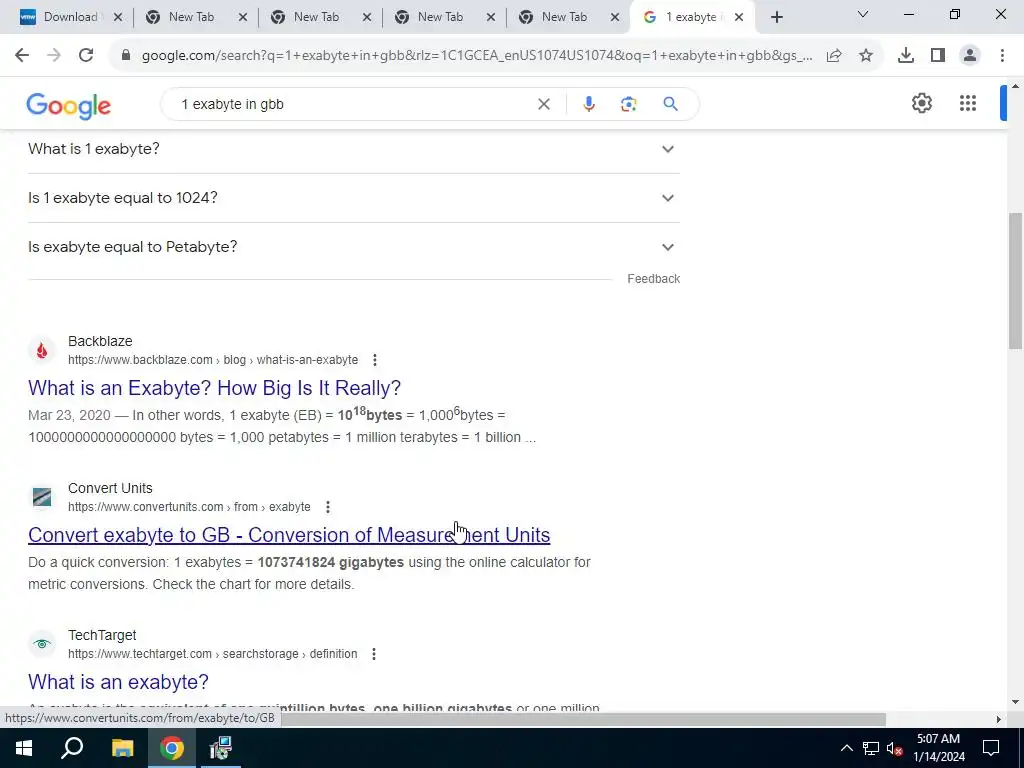Click the TechTarget eye favicon
The image size is (1024, 768).
42,645
